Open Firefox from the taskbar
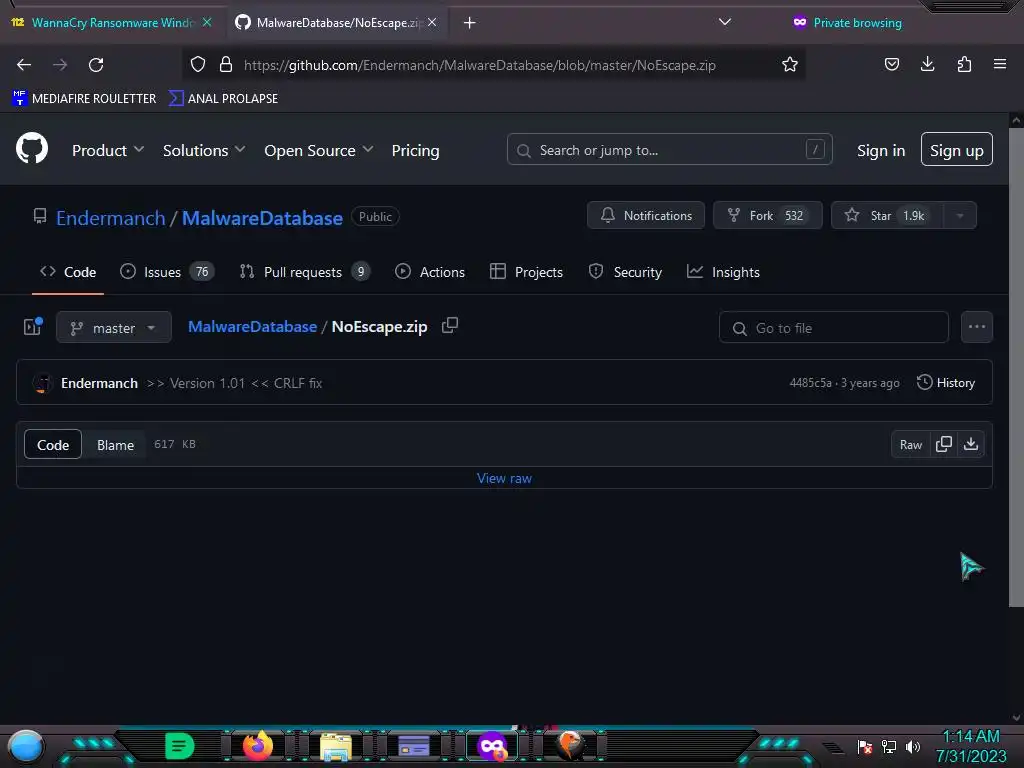1024x768 pixels. click(257, 745)
